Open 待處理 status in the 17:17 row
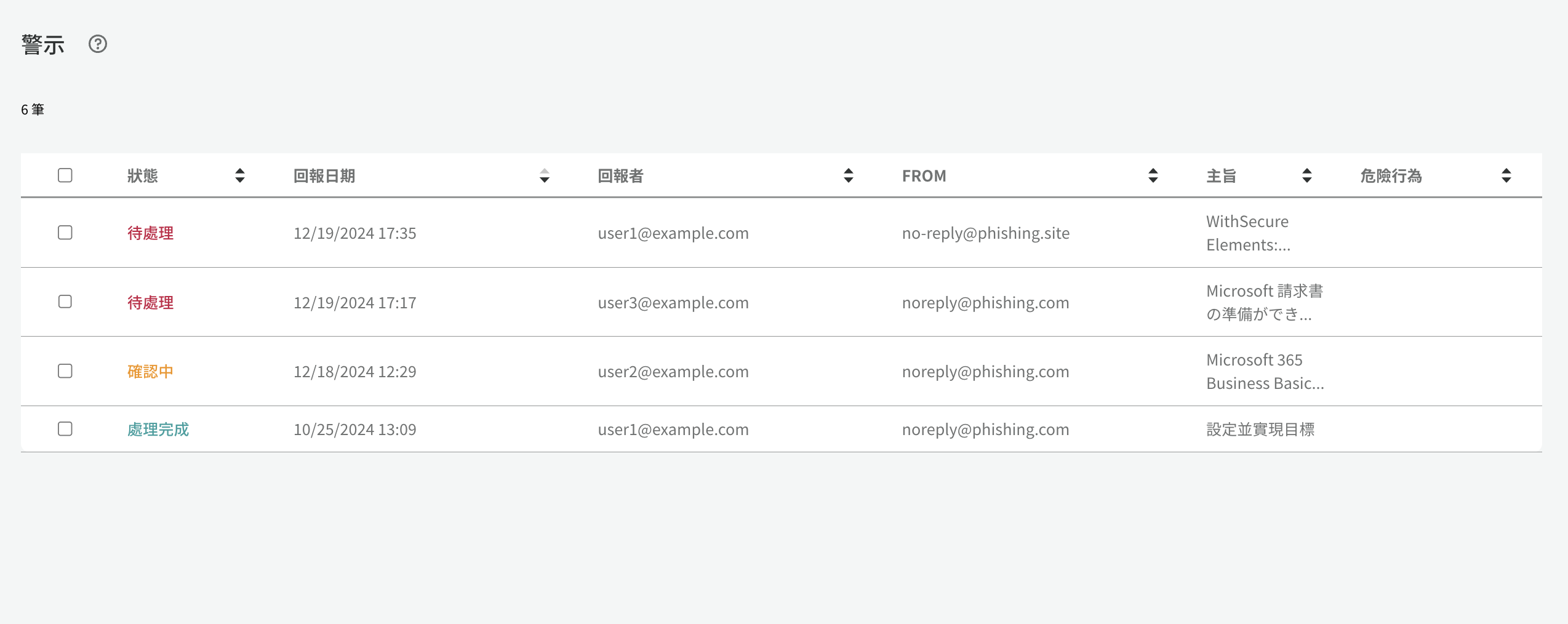Viewport: 1568px width, 624px height. 151,303
